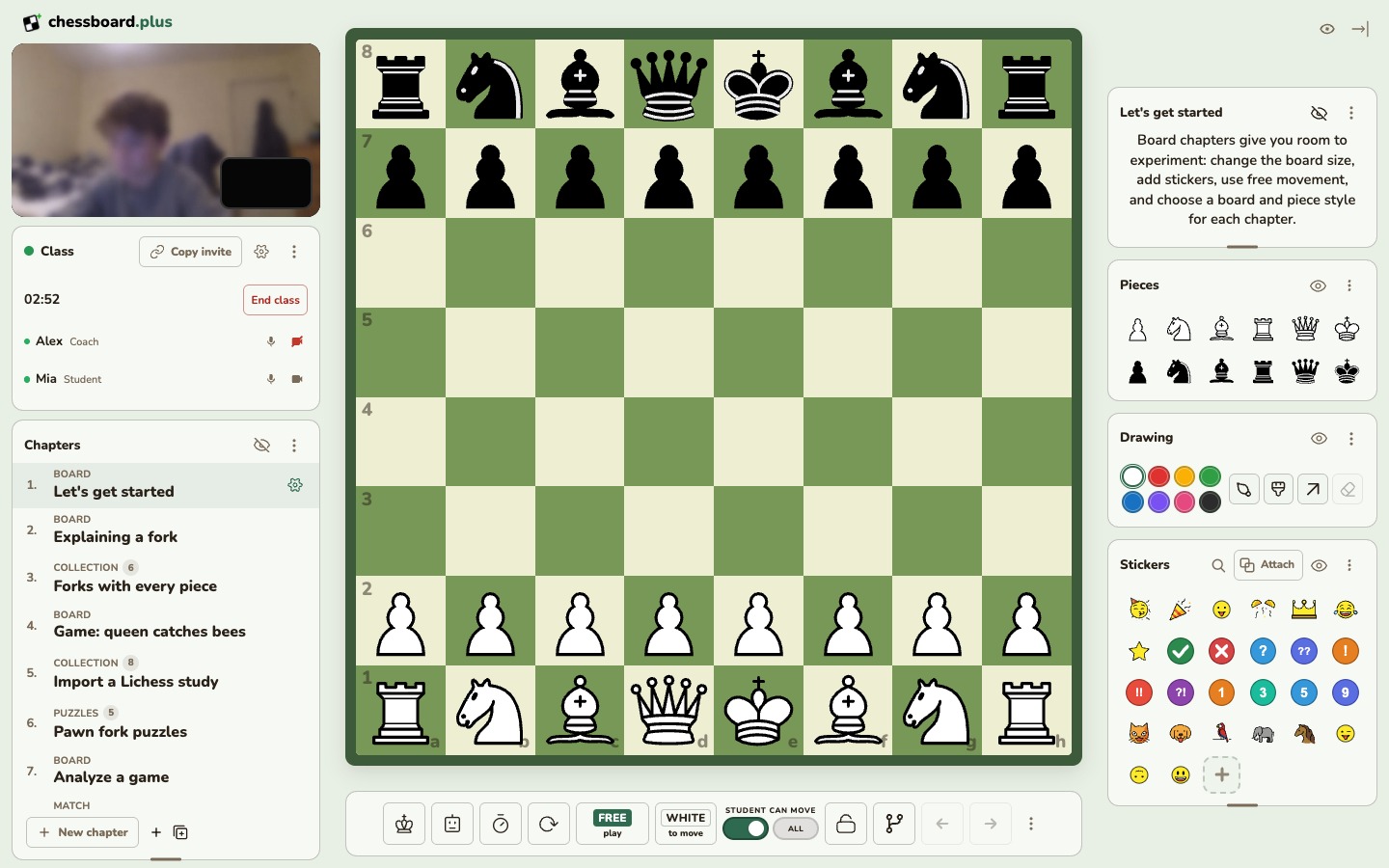This screenshot has height=868, width=1389.
Task: Select the arrow drawing tool
Action: click(x=1314, y=490)
